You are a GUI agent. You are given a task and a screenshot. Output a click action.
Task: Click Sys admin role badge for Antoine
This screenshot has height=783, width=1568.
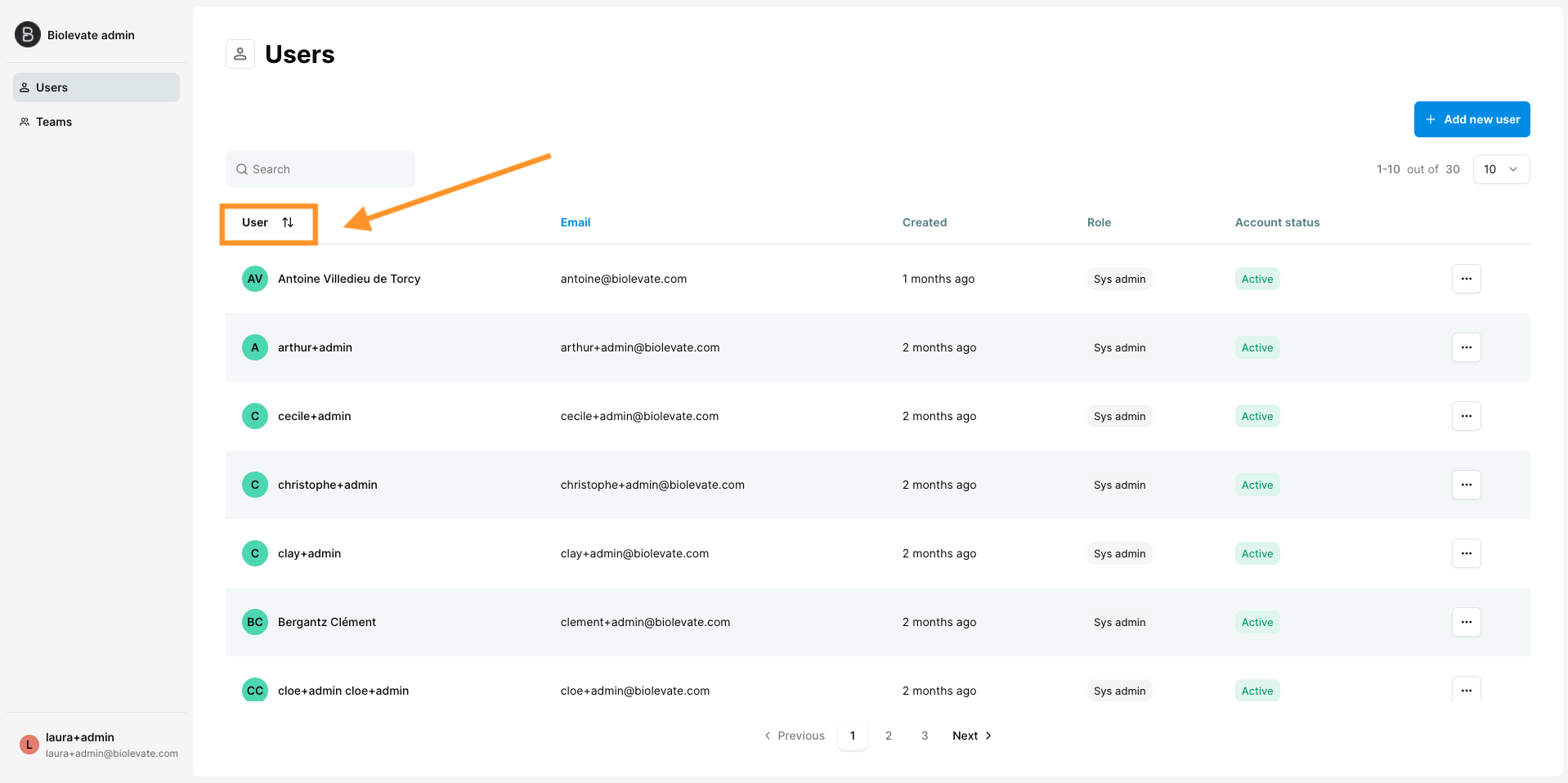point(1120,279)
